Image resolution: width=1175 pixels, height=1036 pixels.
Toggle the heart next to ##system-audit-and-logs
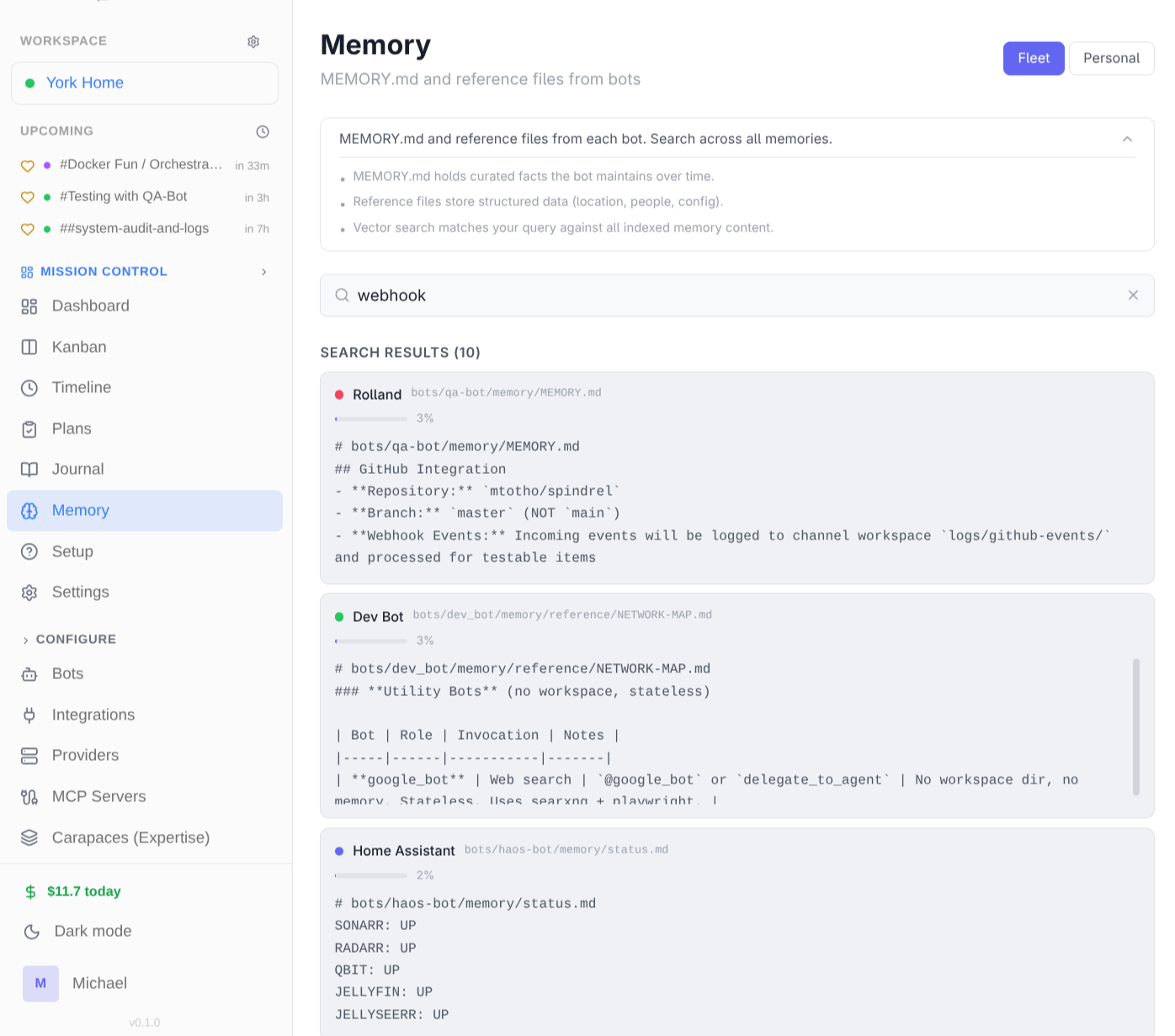tap(27, 228)
